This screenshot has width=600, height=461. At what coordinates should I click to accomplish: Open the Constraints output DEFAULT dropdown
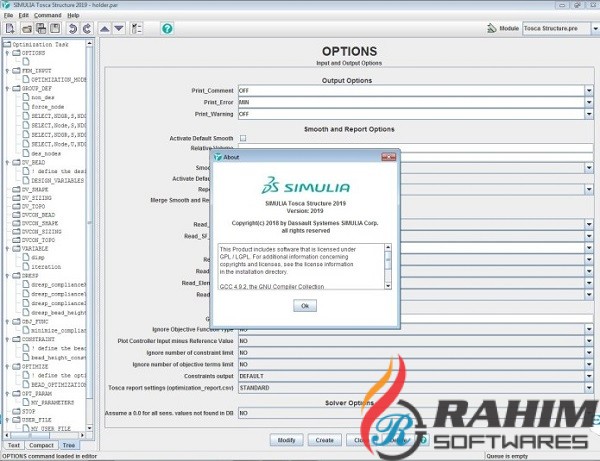pyautogui.click(x=589, y=376)
